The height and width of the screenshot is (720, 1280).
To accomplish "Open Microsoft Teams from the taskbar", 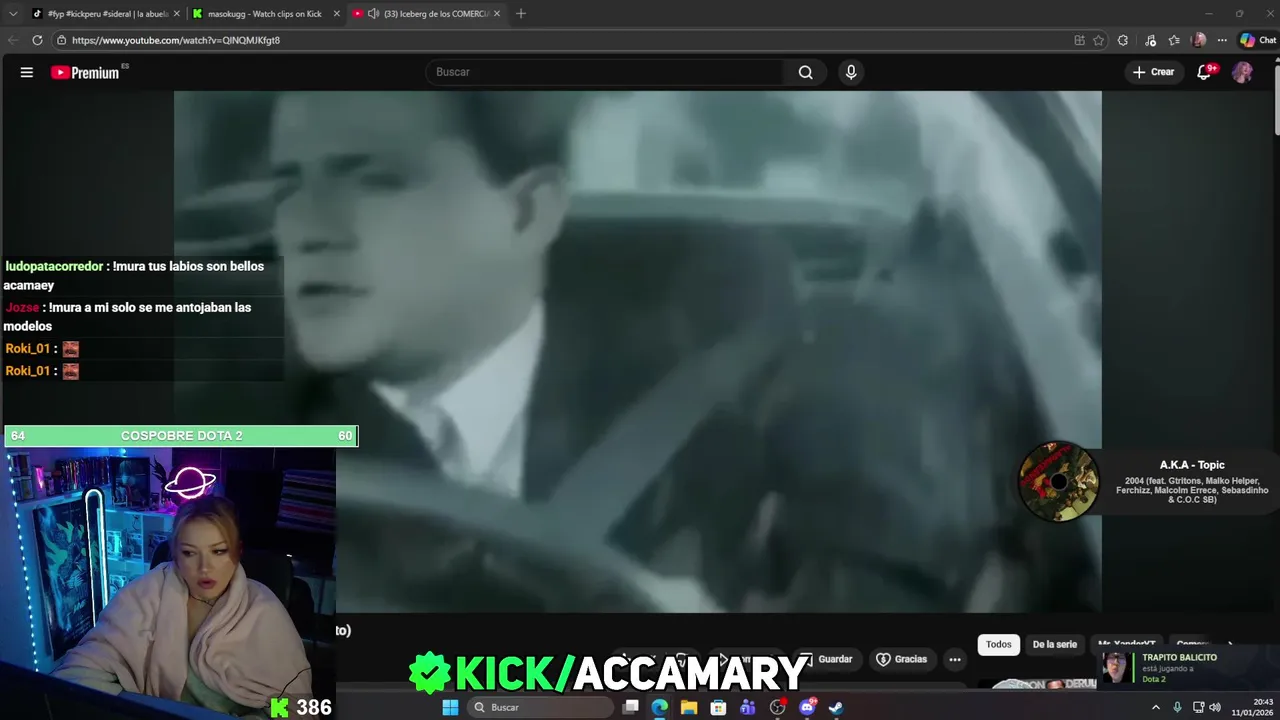I will (748, 707).
